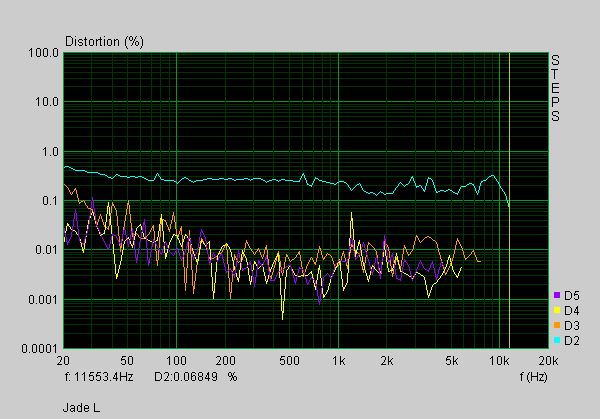Click the 10.0 y-axis label

(47, 102)
